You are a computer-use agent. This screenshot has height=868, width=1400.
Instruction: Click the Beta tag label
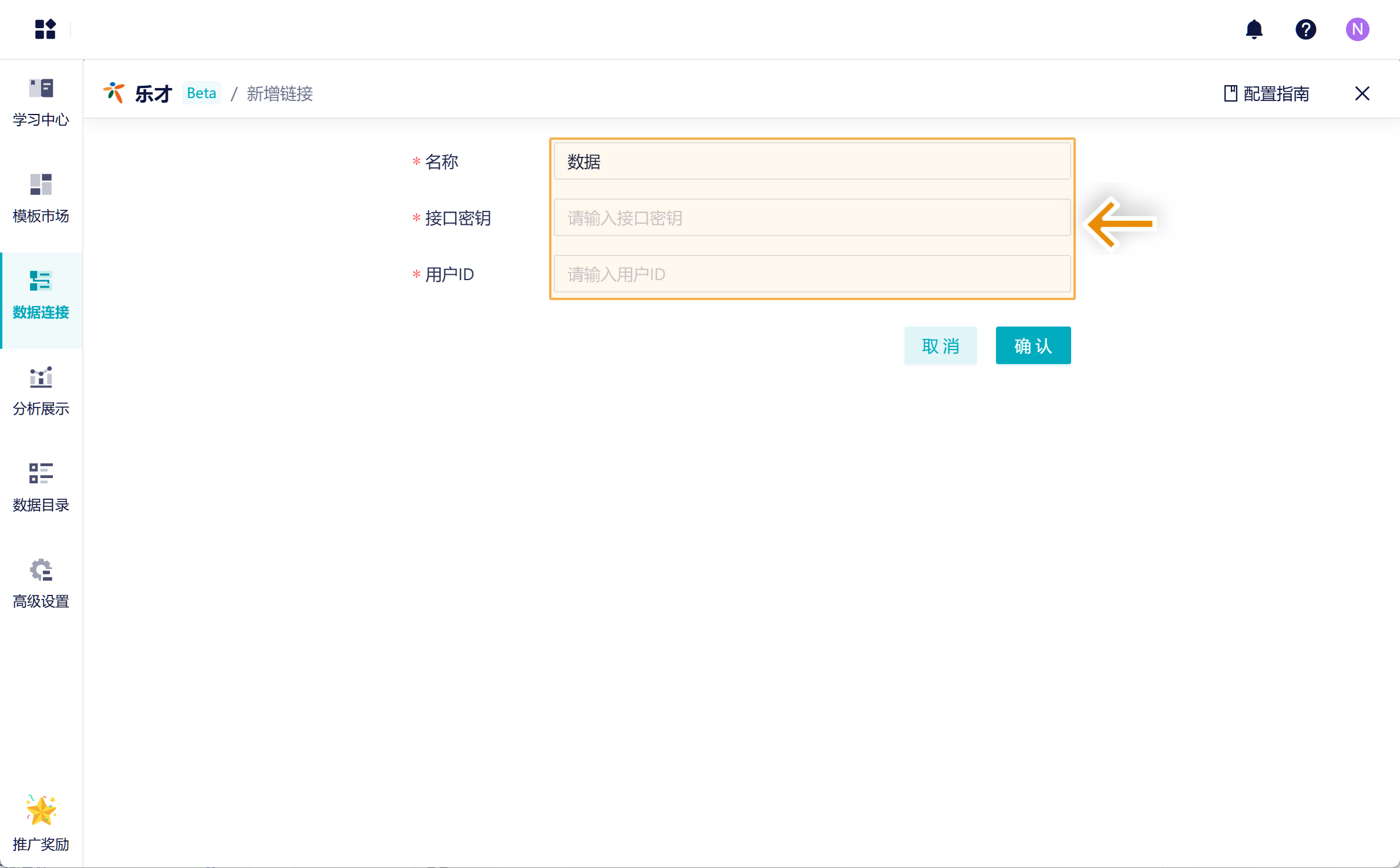coord(201,93)
